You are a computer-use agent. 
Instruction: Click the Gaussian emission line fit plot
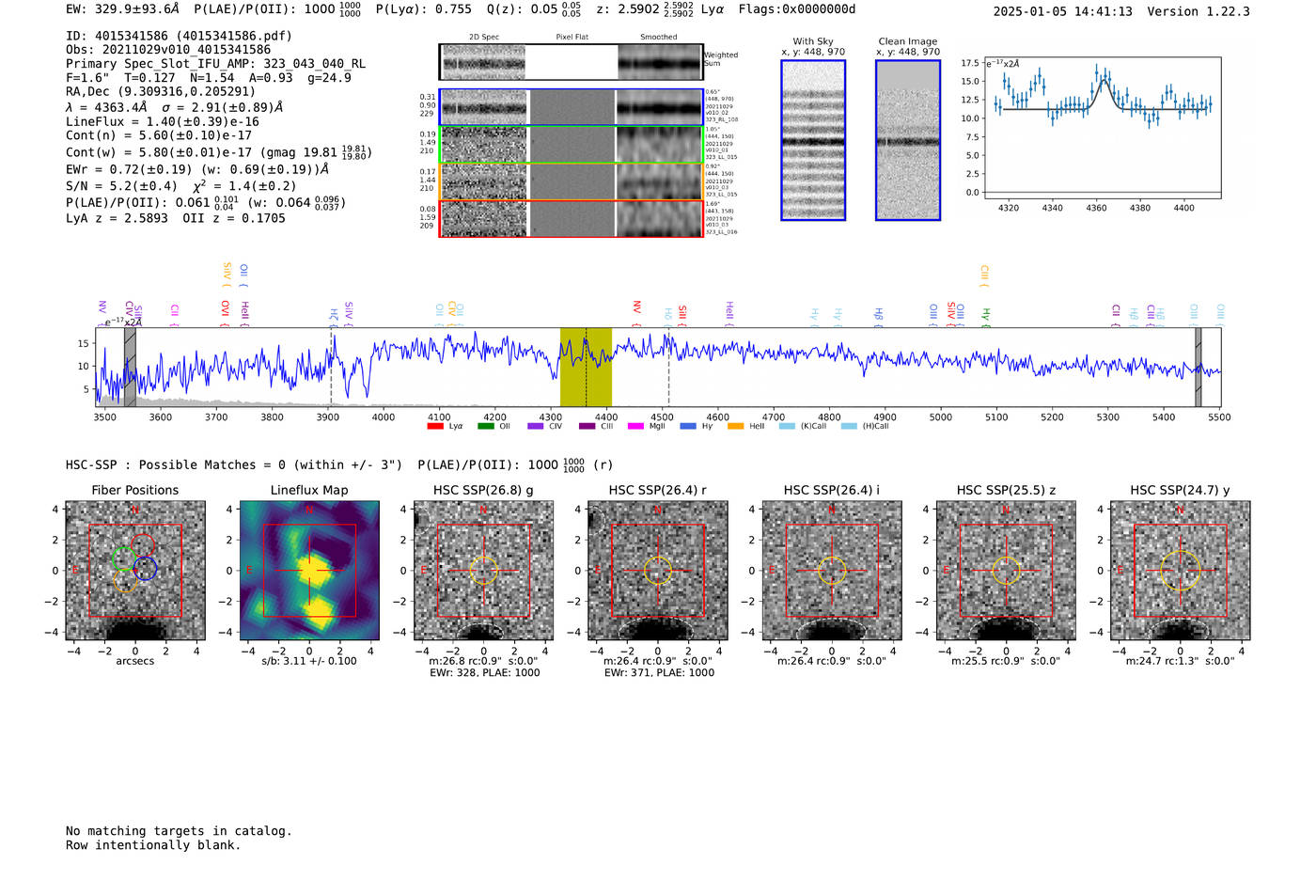tap(1103, 127)
